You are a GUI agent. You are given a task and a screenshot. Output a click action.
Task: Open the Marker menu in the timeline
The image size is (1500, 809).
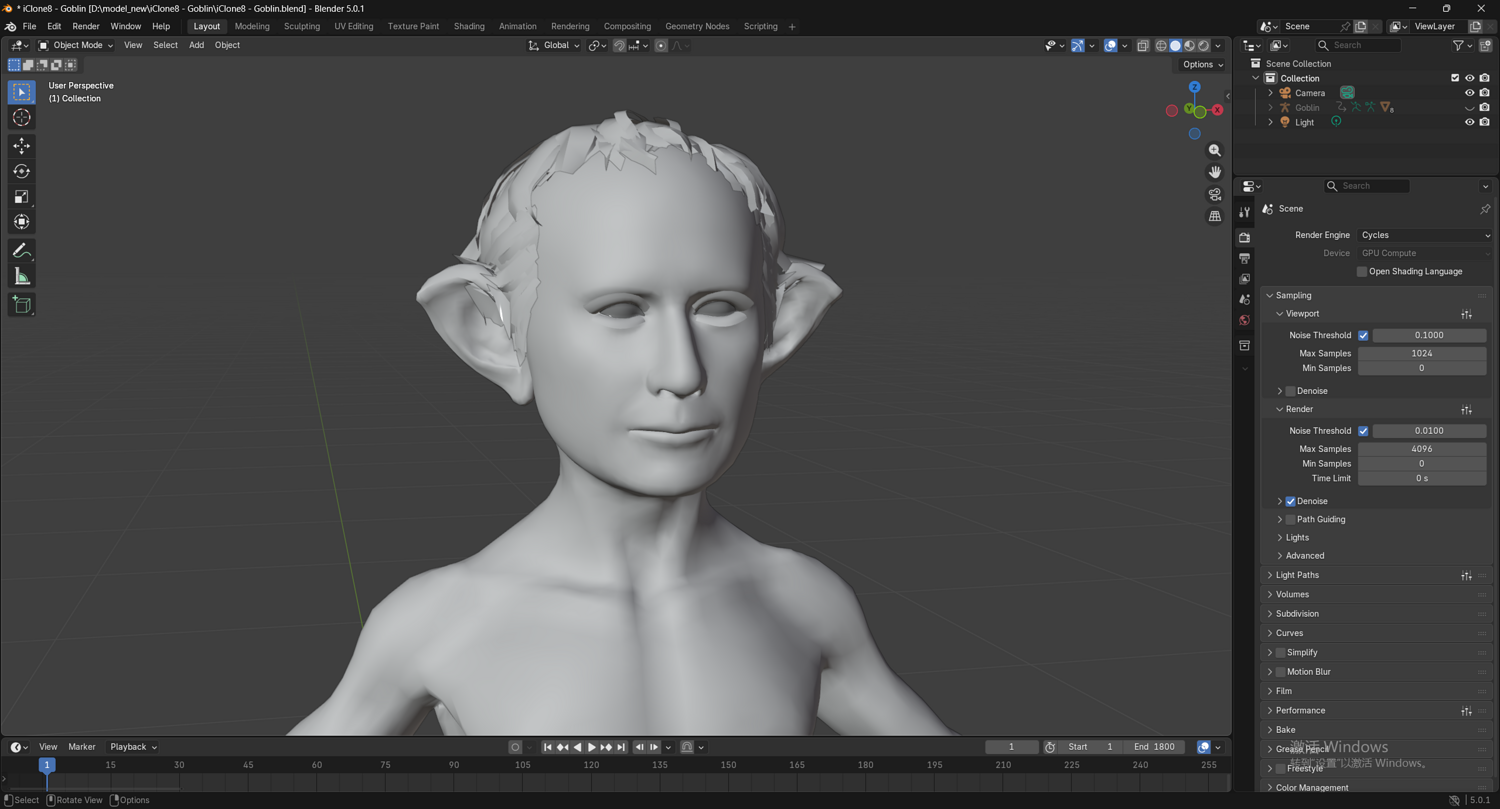(x=82, y=747)
